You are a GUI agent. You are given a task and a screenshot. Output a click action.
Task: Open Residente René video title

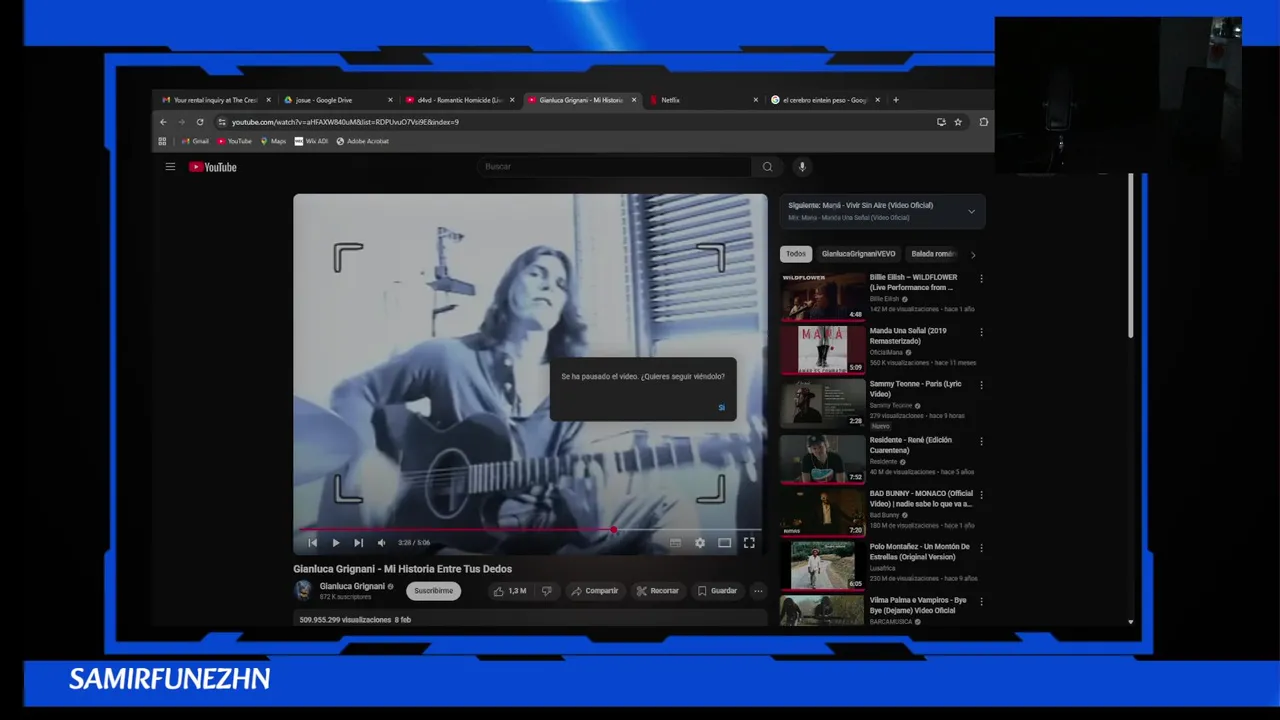910,445
